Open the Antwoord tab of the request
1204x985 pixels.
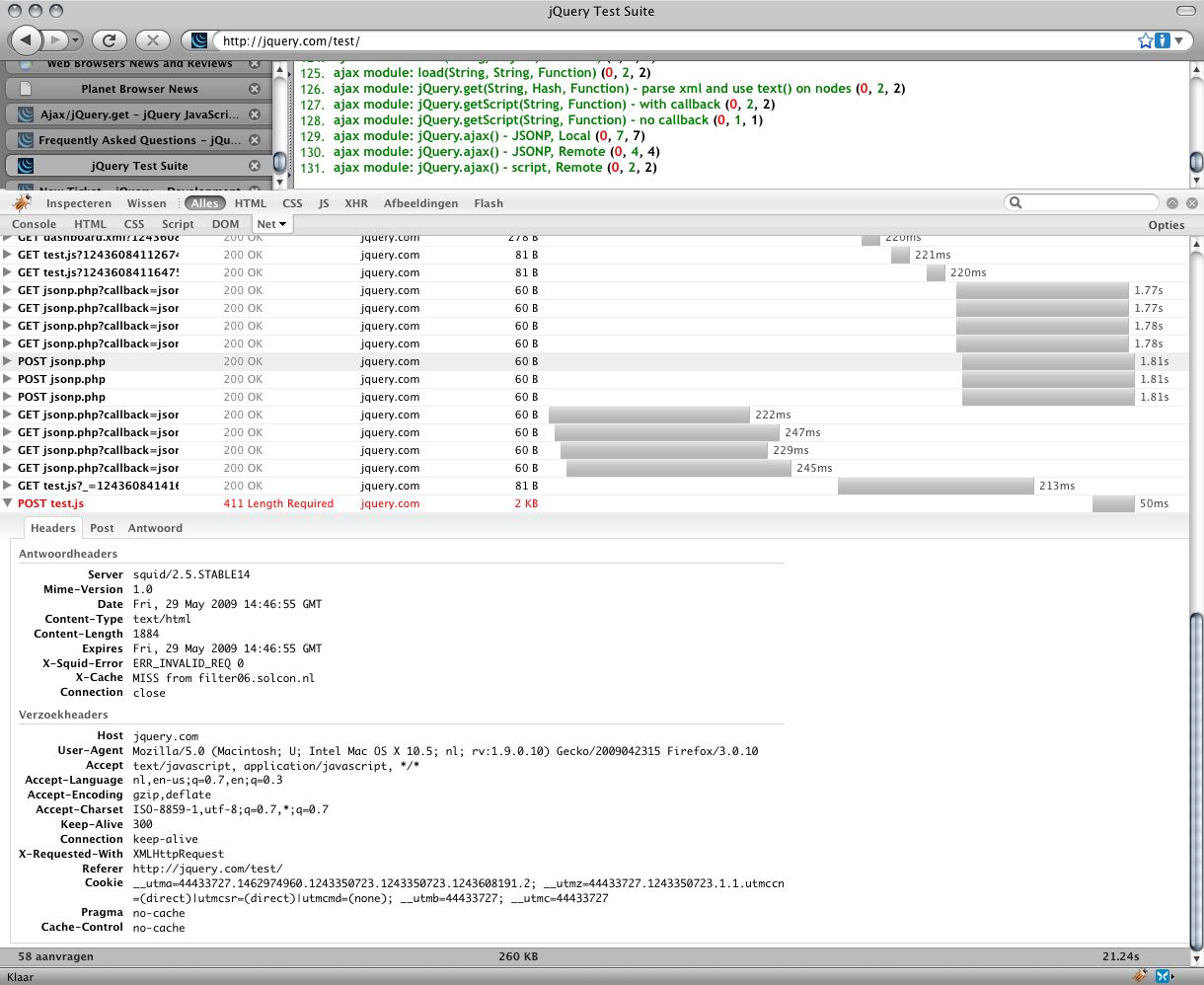(155, 528)
